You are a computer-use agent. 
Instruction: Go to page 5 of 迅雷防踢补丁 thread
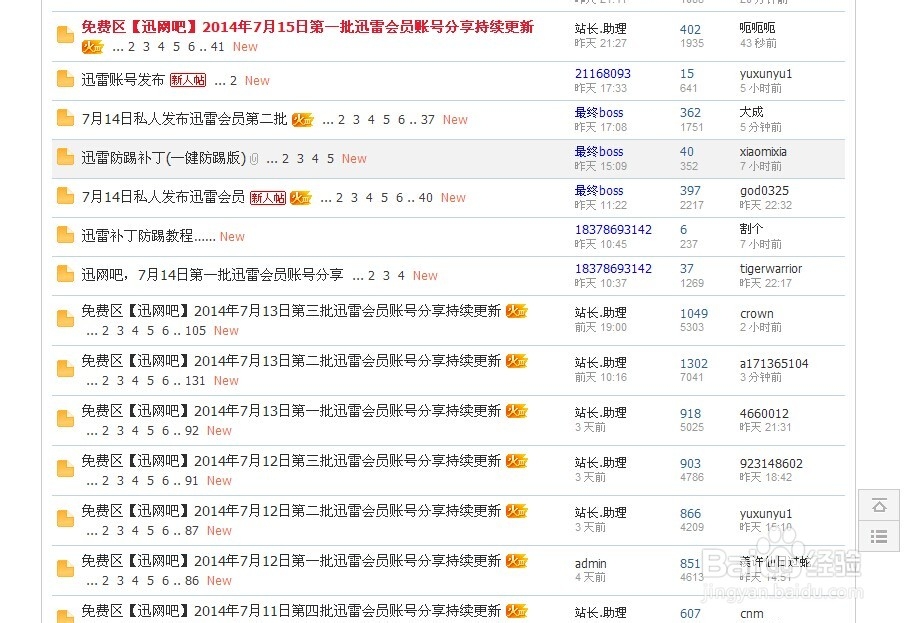331,159
